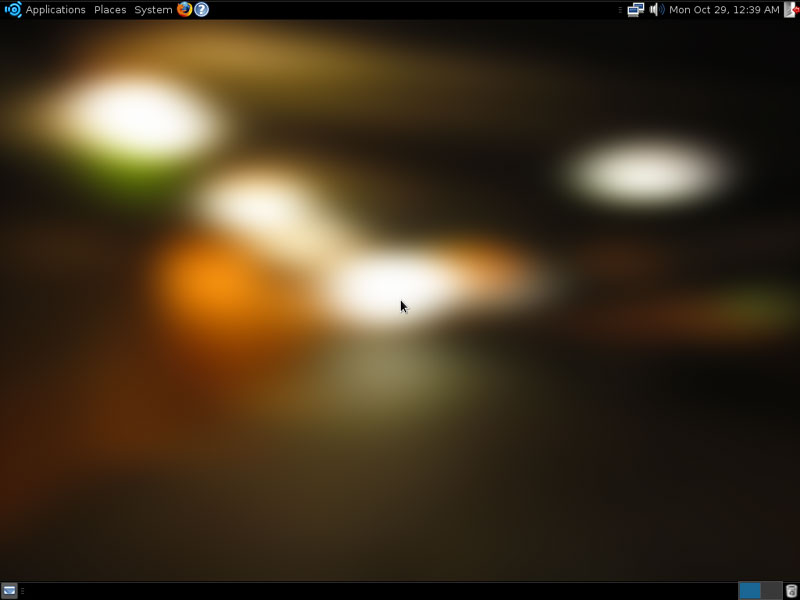Open the volume control speaker icon
Image resolution: width=800 pixels, height=600 pixels.
point(657,10)
